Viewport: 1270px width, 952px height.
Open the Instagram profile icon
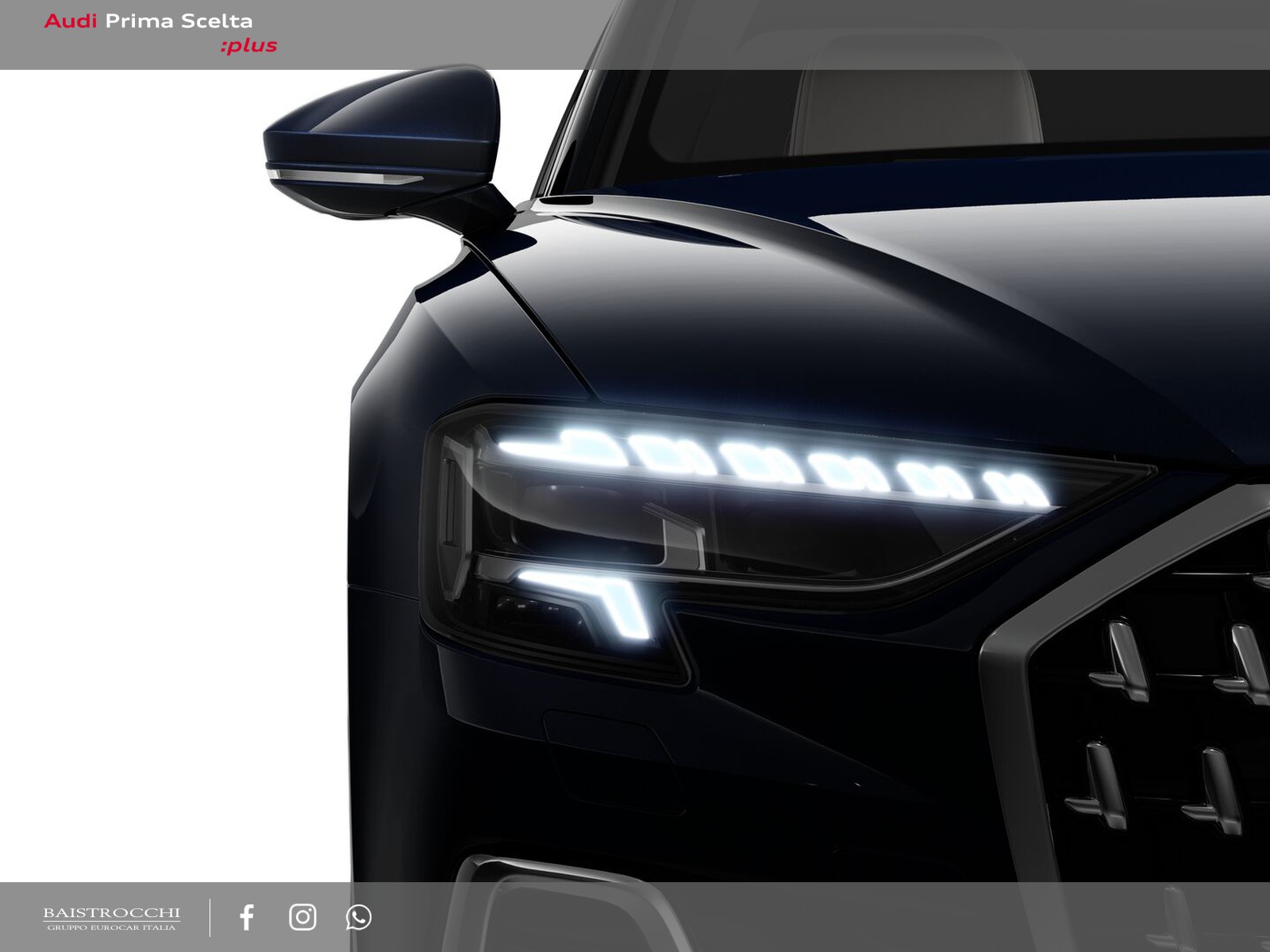(302, 917)
